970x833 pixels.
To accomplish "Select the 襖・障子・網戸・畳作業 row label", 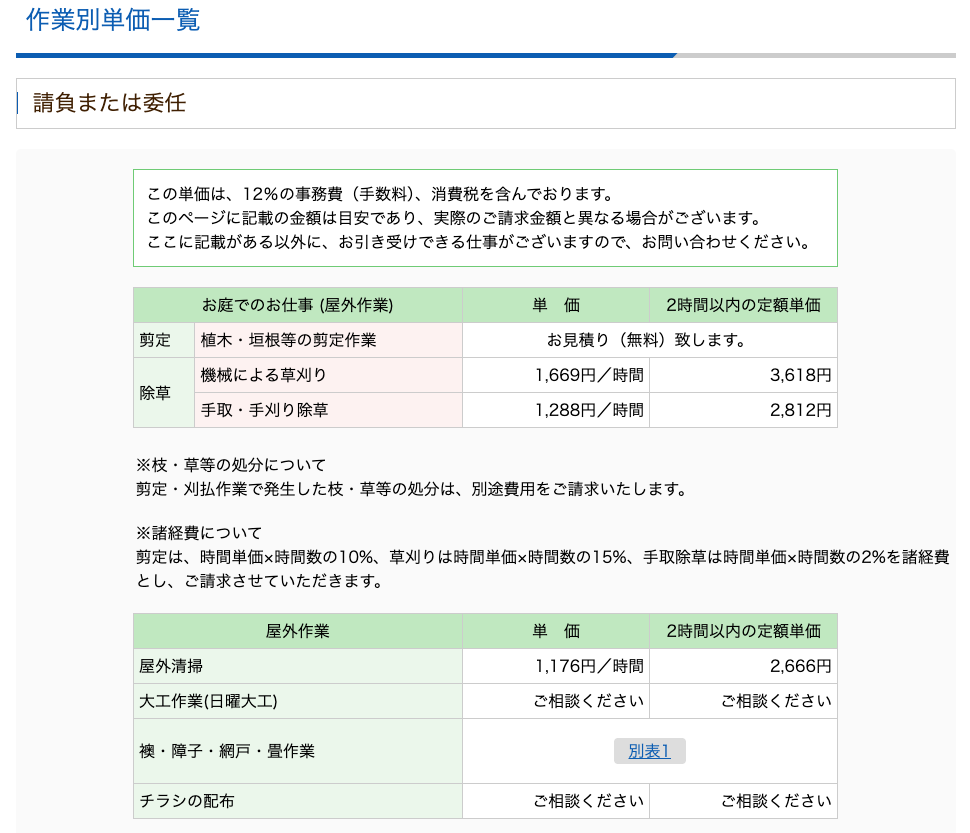I will [227, 751].
